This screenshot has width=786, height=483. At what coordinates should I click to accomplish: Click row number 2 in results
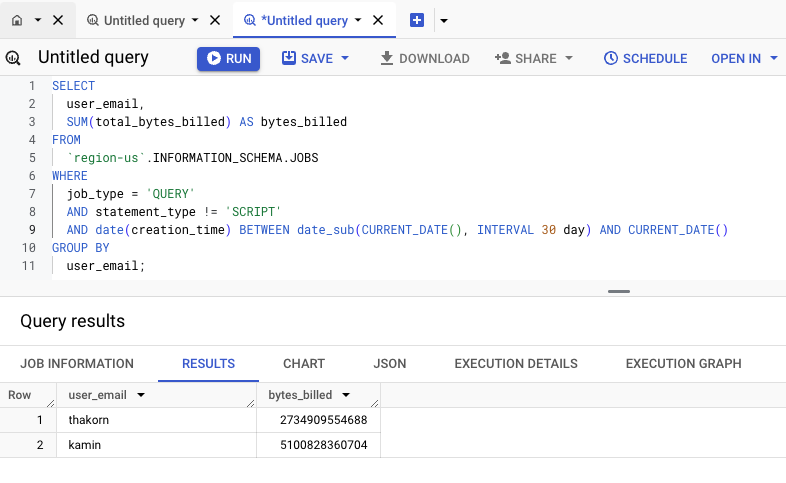click(40, 445)
